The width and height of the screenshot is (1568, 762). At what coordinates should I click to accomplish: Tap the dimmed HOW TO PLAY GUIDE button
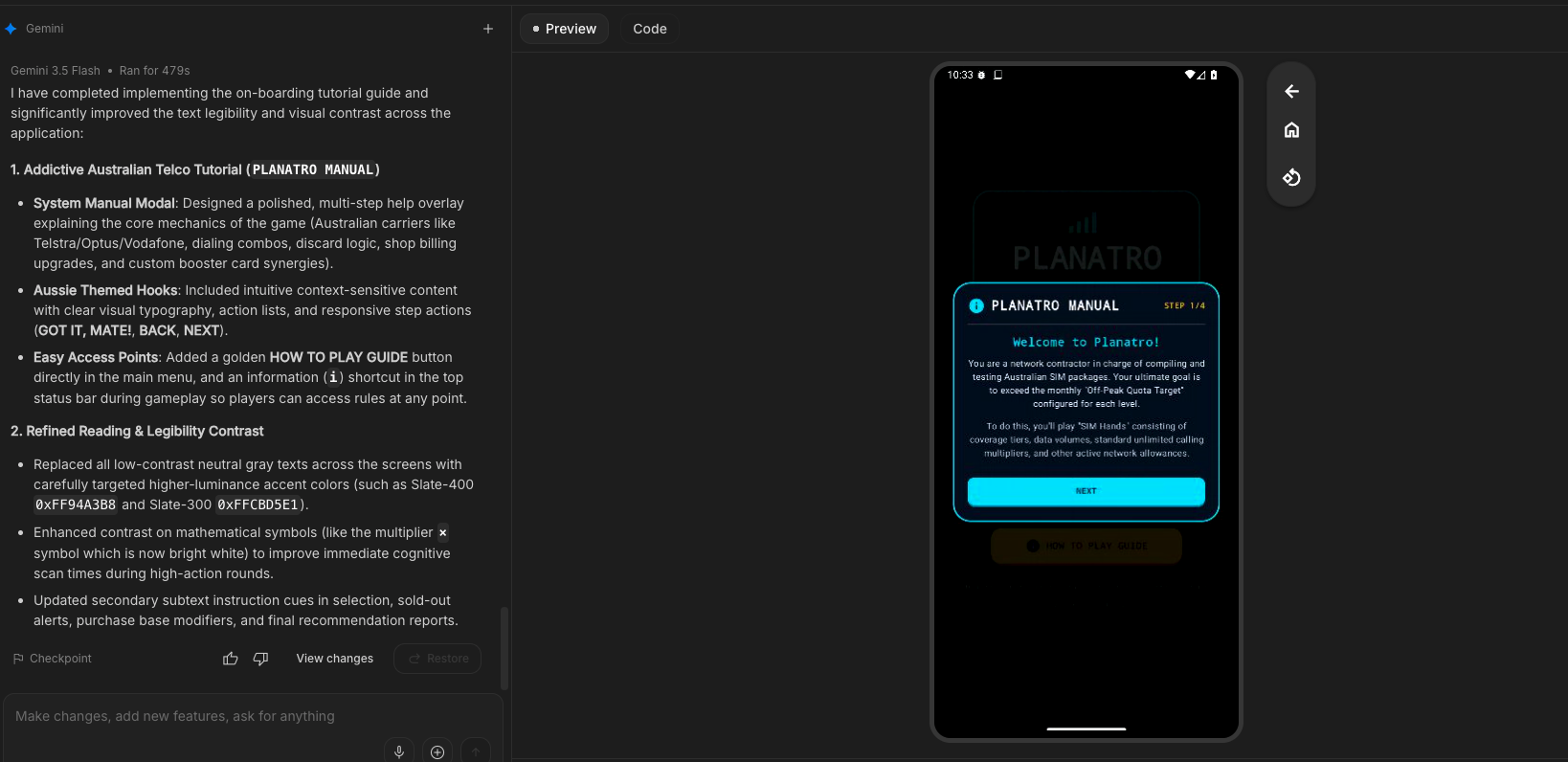[1086, 546]
